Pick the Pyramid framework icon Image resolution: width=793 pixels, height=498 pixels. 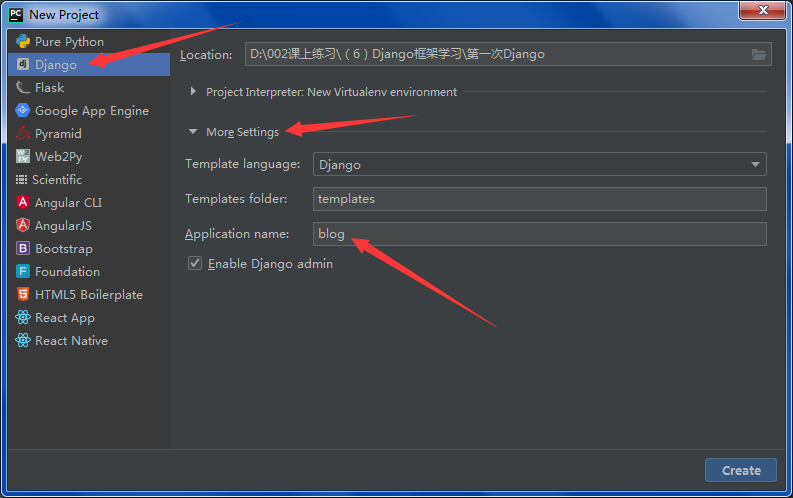[23, 133]
